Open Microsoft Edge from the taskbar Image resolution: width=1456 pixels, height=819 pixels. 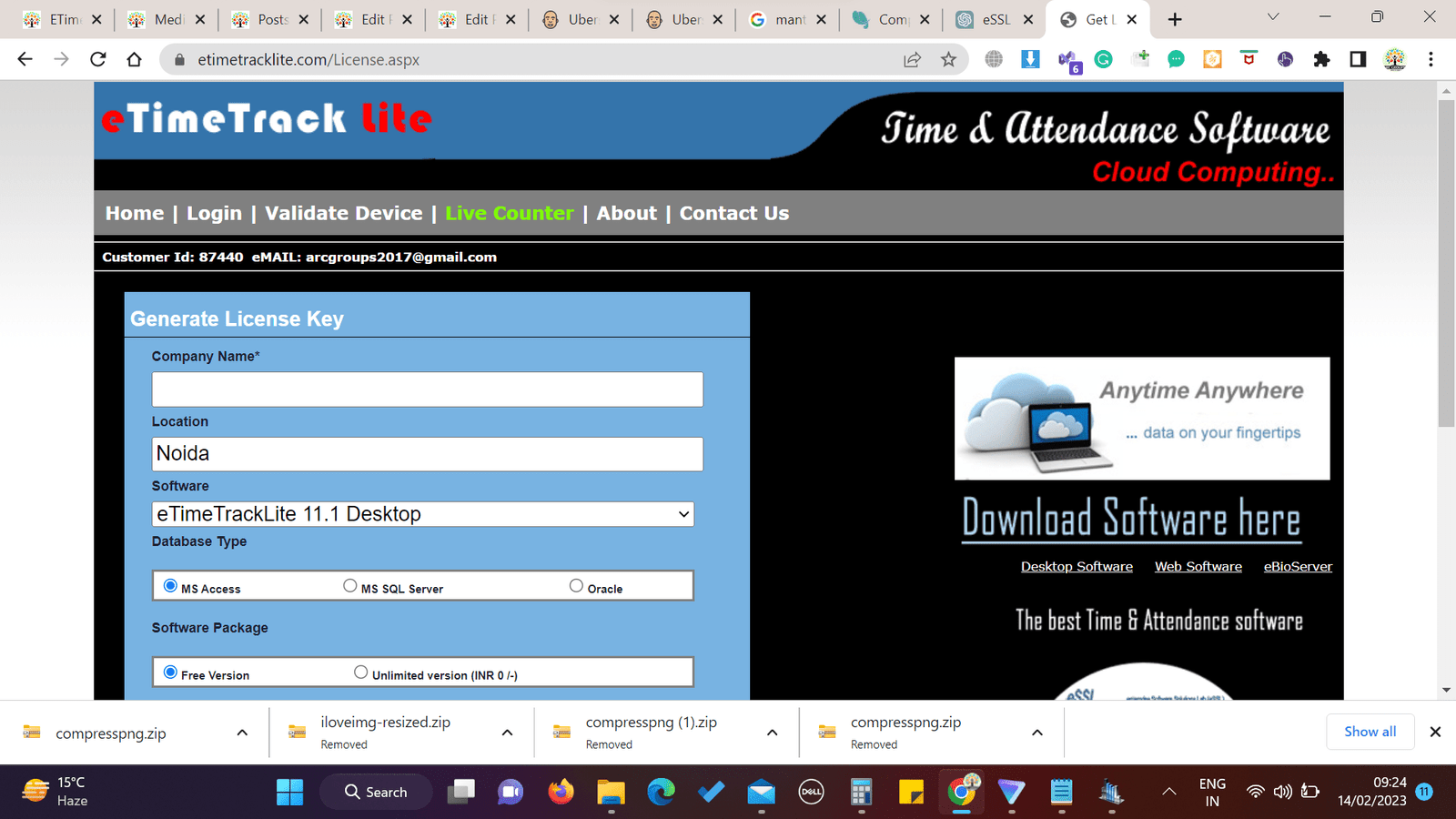(661, 793)
